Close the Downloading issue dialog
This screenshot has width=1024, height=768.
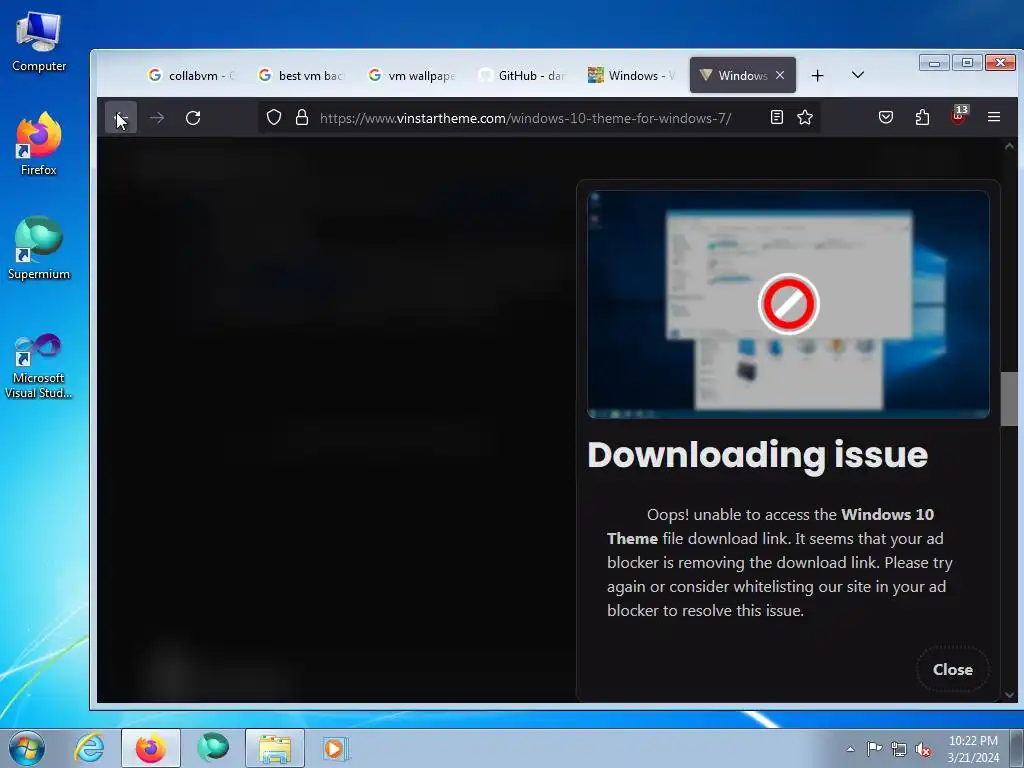point(952,669)
